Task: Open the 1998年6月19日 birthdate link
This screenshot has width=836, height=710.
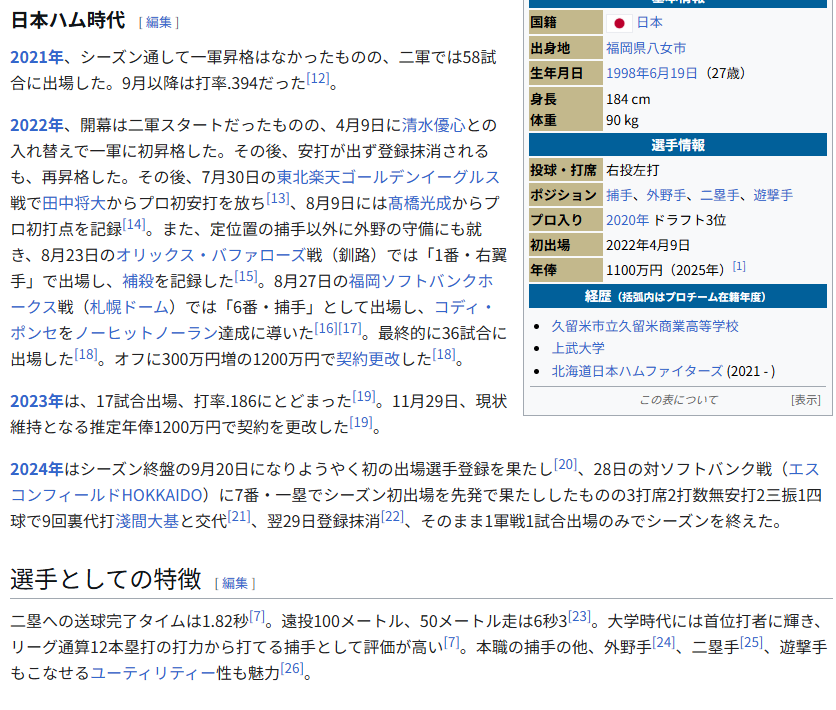Action: [x=652, y=73]
